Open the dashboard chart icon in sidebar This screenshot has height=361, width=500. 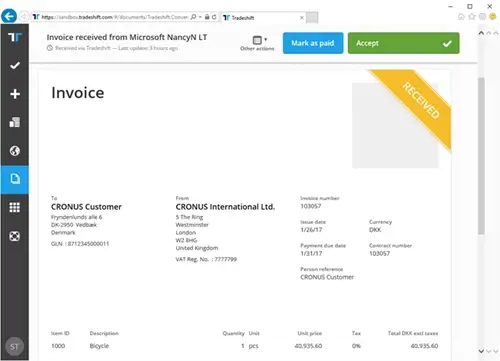point(15,122)
